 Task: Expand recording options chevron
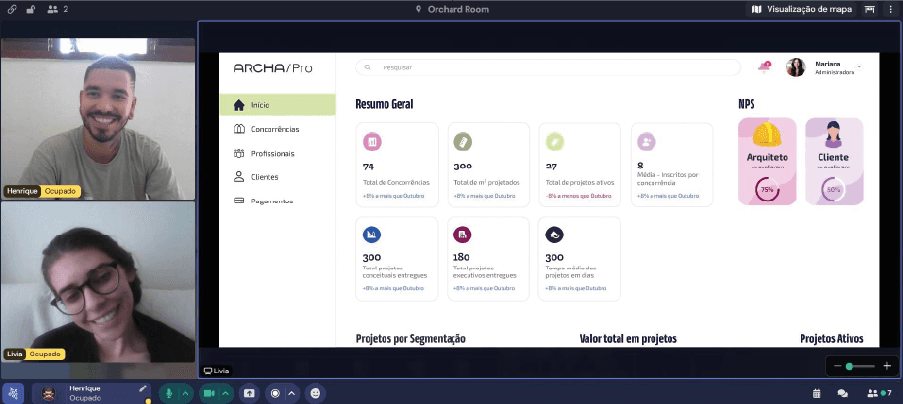coord(292,394)
